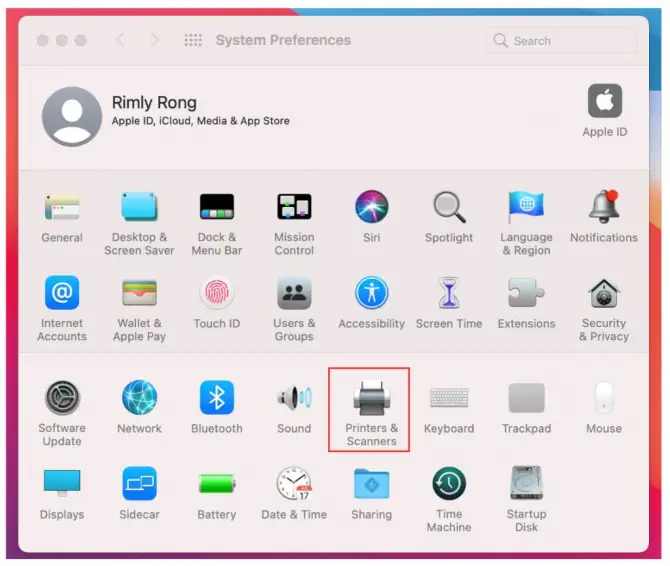Image resolution: width=670 pixels, height=566 pixels.
Task: Click the window zoom button
Action: coord(80,40)
